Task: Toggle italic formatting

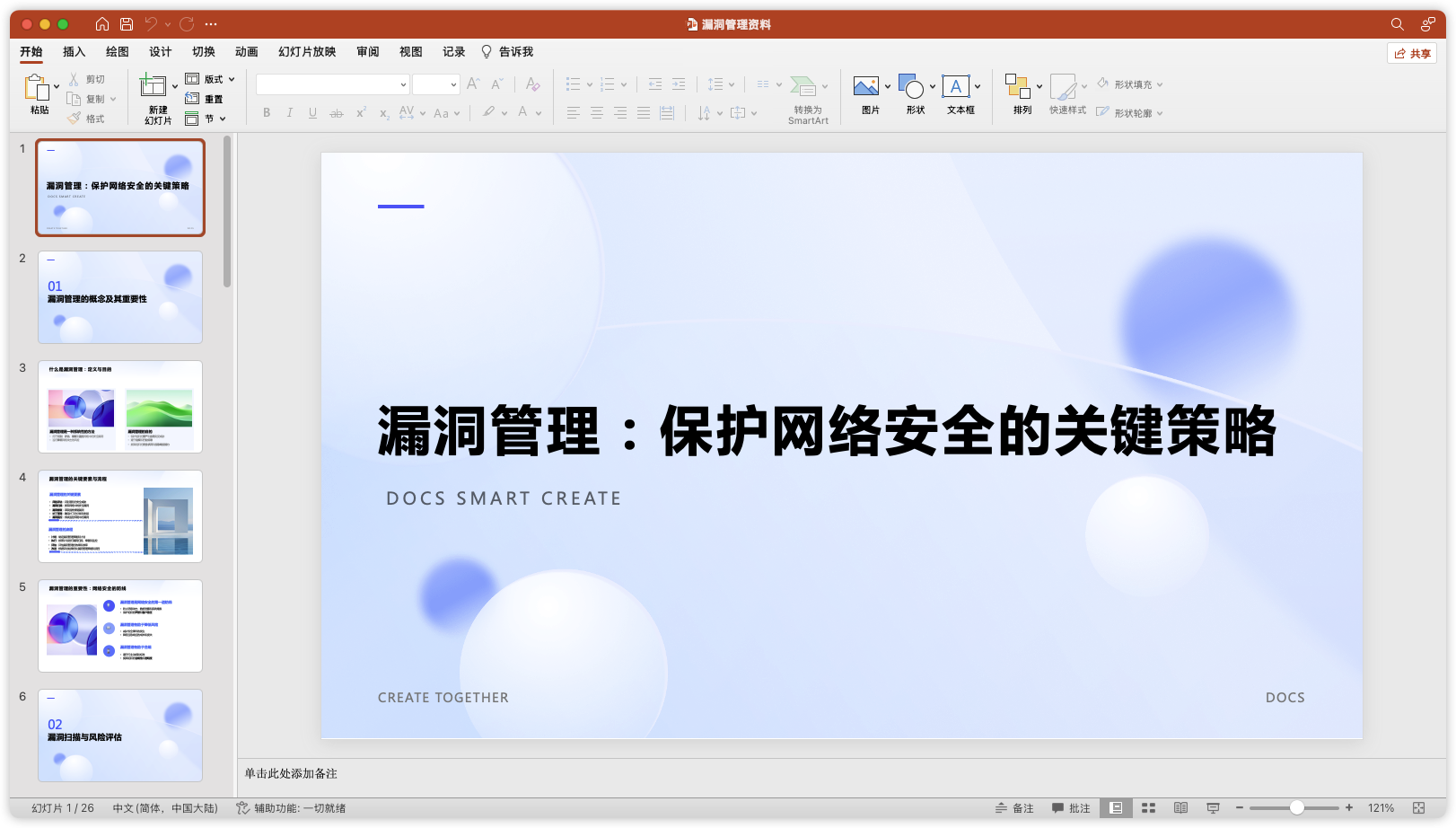Action: click(x=289, y=112)
